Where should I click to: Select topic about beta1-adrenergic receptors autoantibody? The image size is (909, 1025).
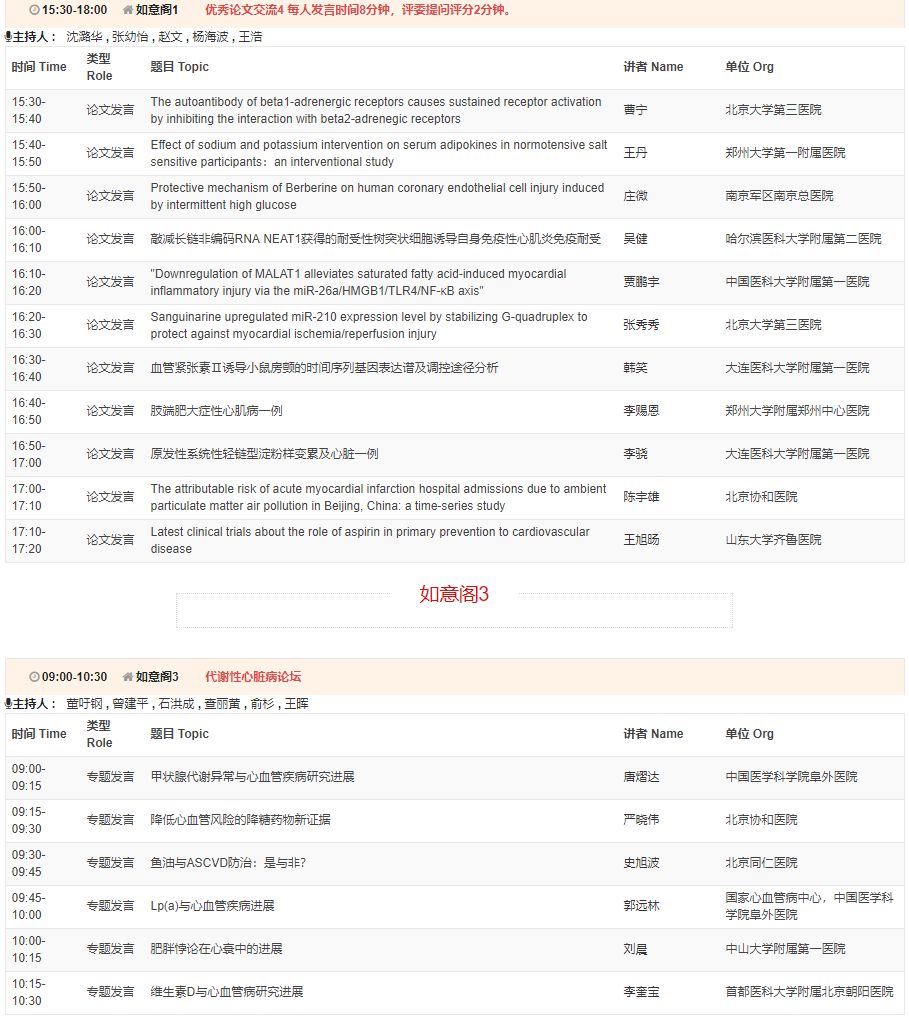(x=376, y=110)
